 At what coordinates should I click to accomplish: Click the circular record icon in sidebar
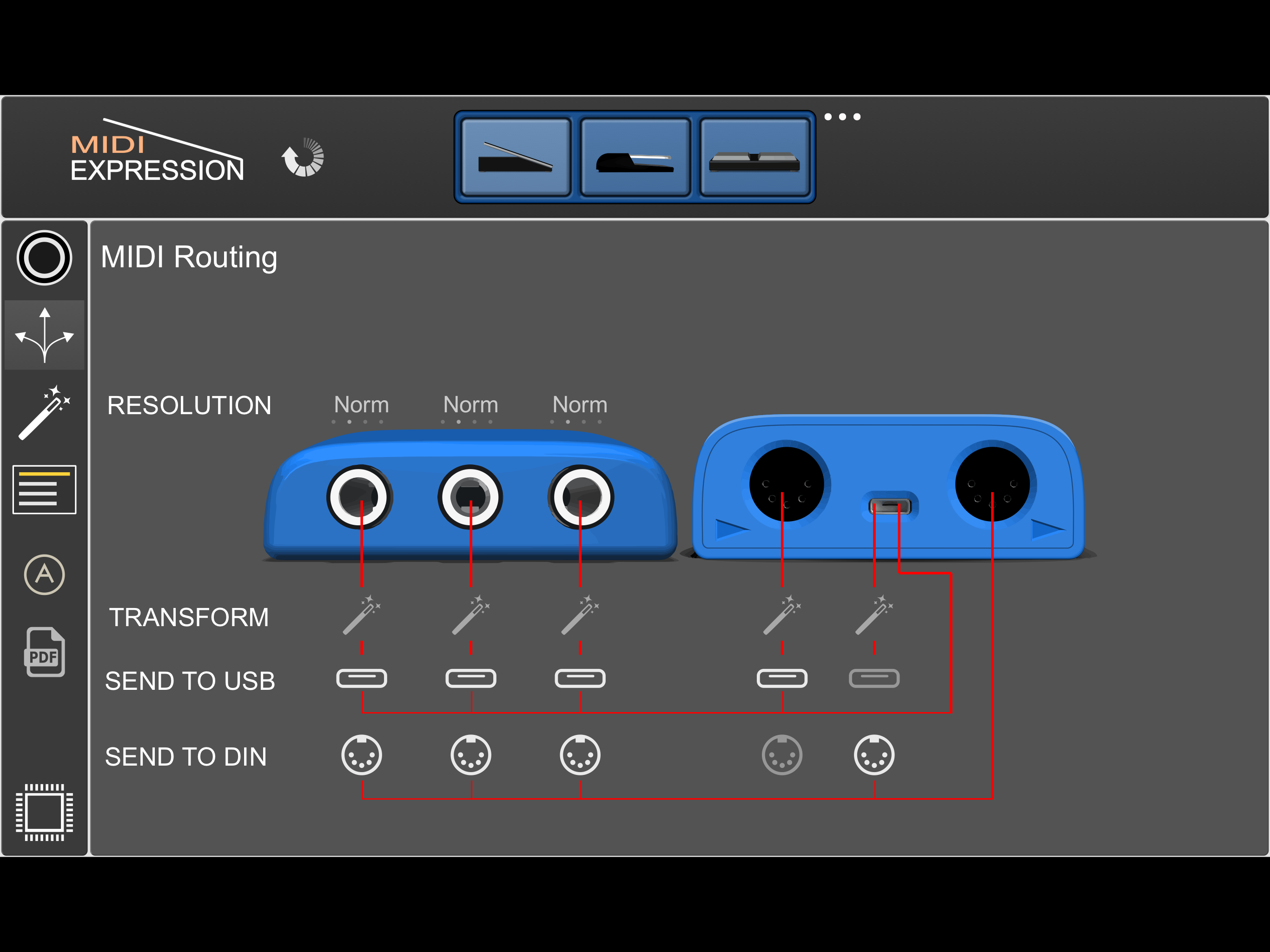point(44,257)
